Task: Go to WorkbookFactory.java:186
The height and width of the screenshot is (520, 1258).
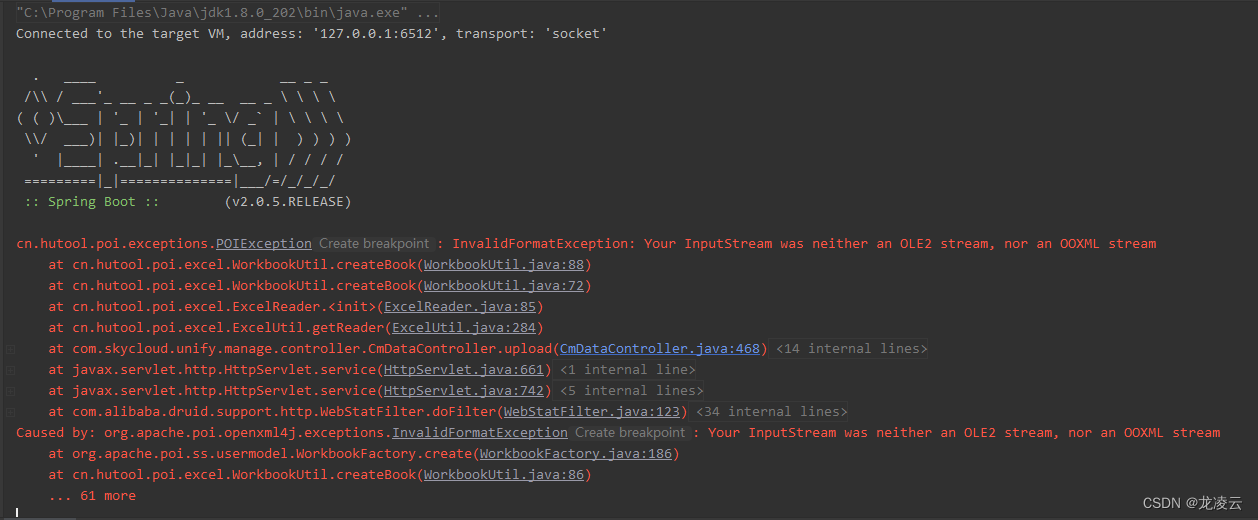Action: (x=576, y=454)
